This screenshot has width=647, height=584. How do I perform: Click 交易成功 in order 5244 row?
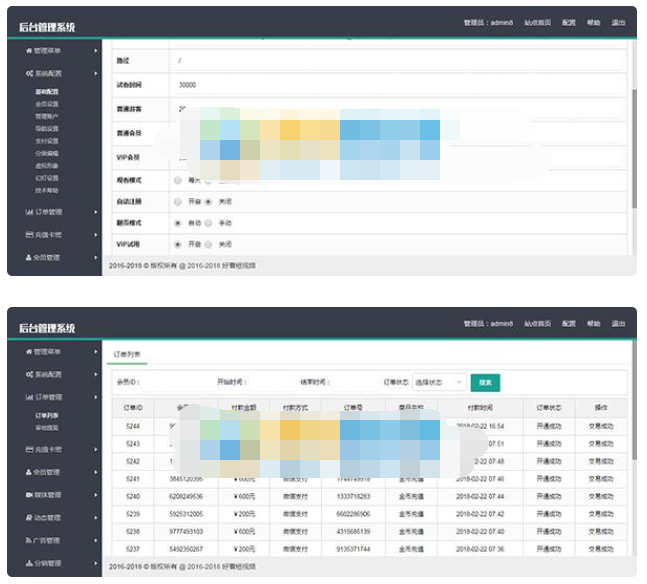pyautogui.click(x=601, y=426)
